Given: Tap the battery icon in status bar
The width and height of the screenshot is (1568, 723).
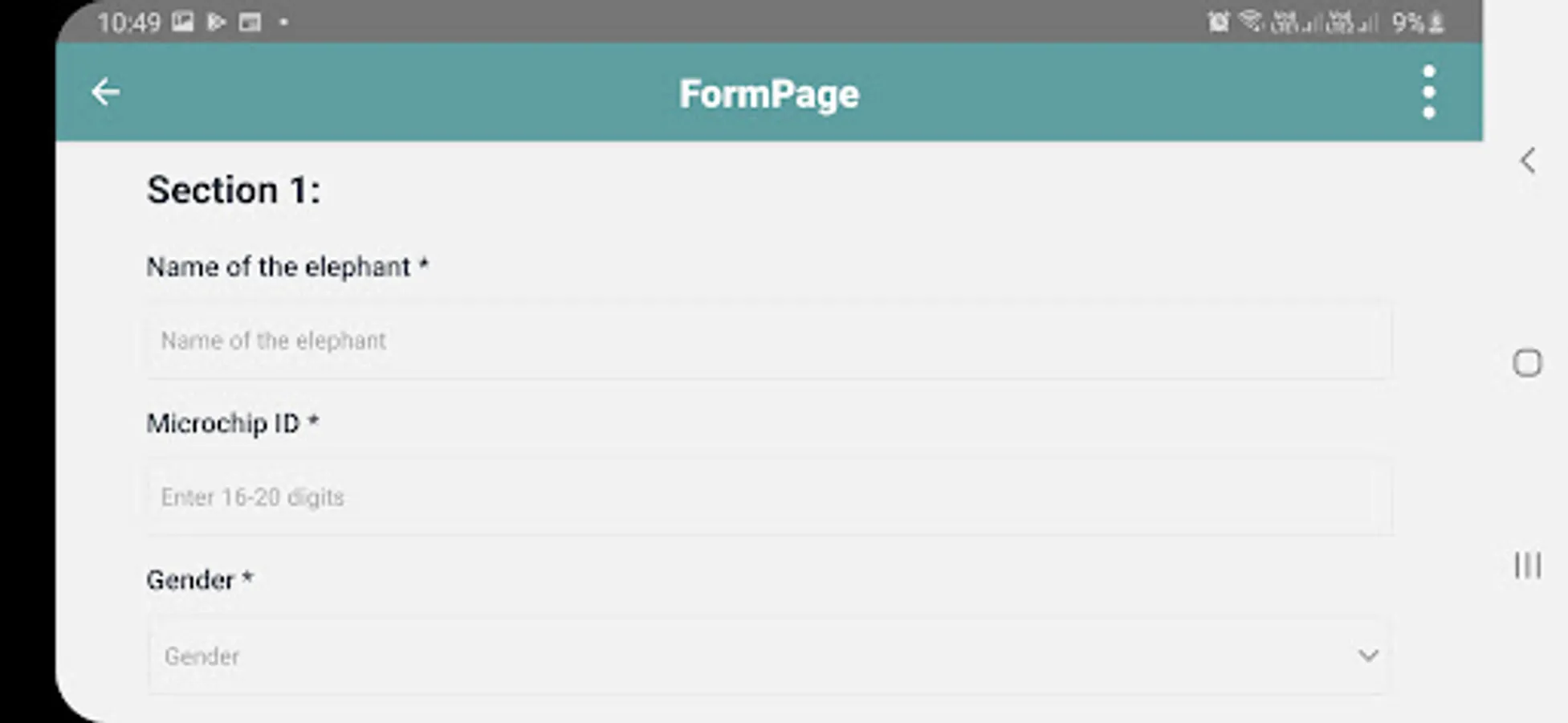Looking at the screenshot, I should point(1436,22).
